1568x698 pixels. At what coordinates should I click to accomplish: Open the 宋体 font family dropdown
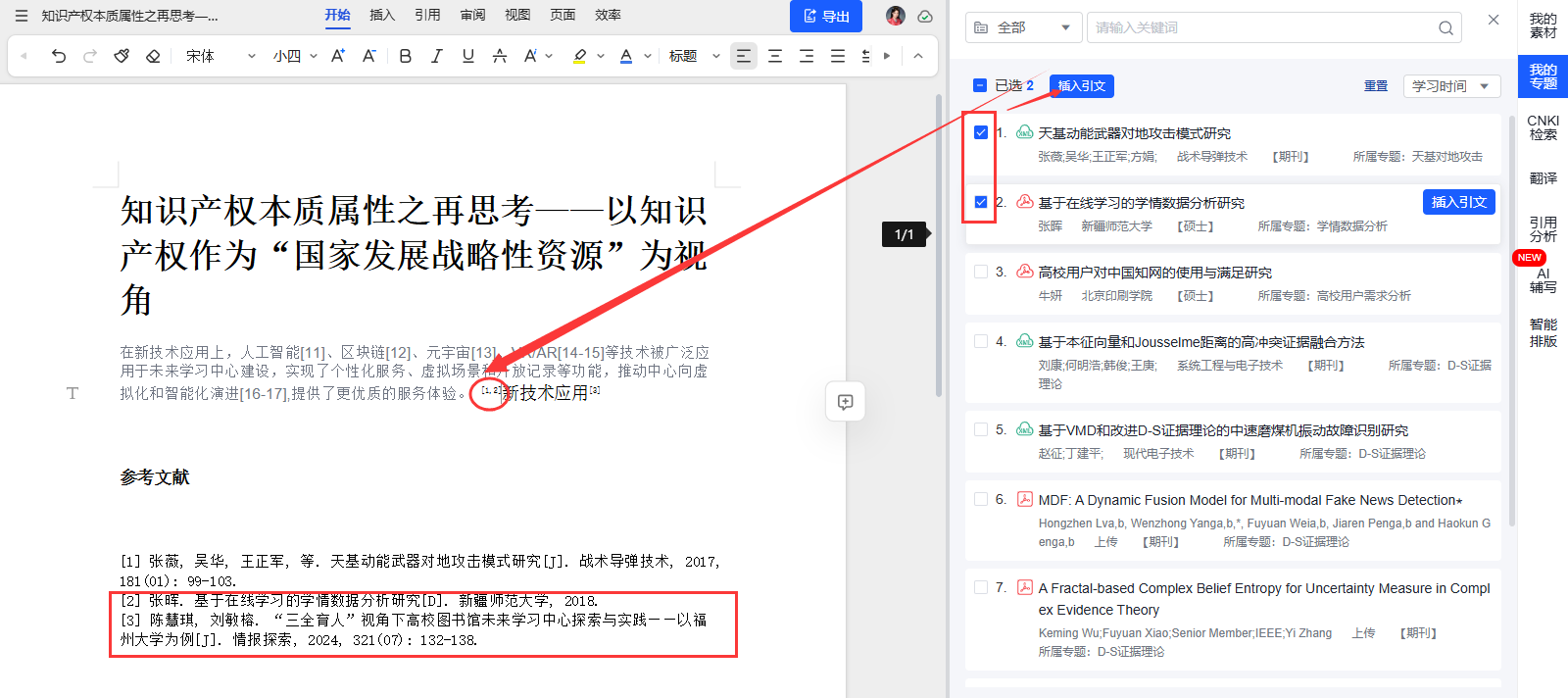220,56
